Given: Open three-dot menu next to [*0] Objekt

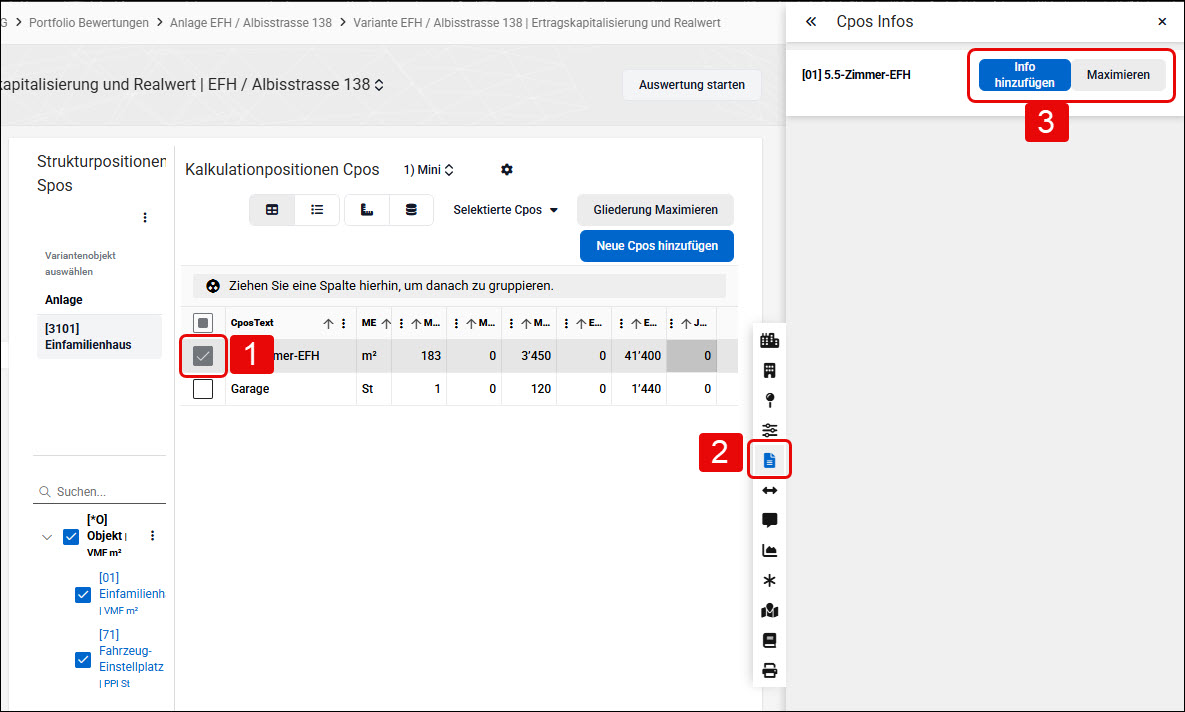Looking at the screenshot, I should [x=153, y=536].
